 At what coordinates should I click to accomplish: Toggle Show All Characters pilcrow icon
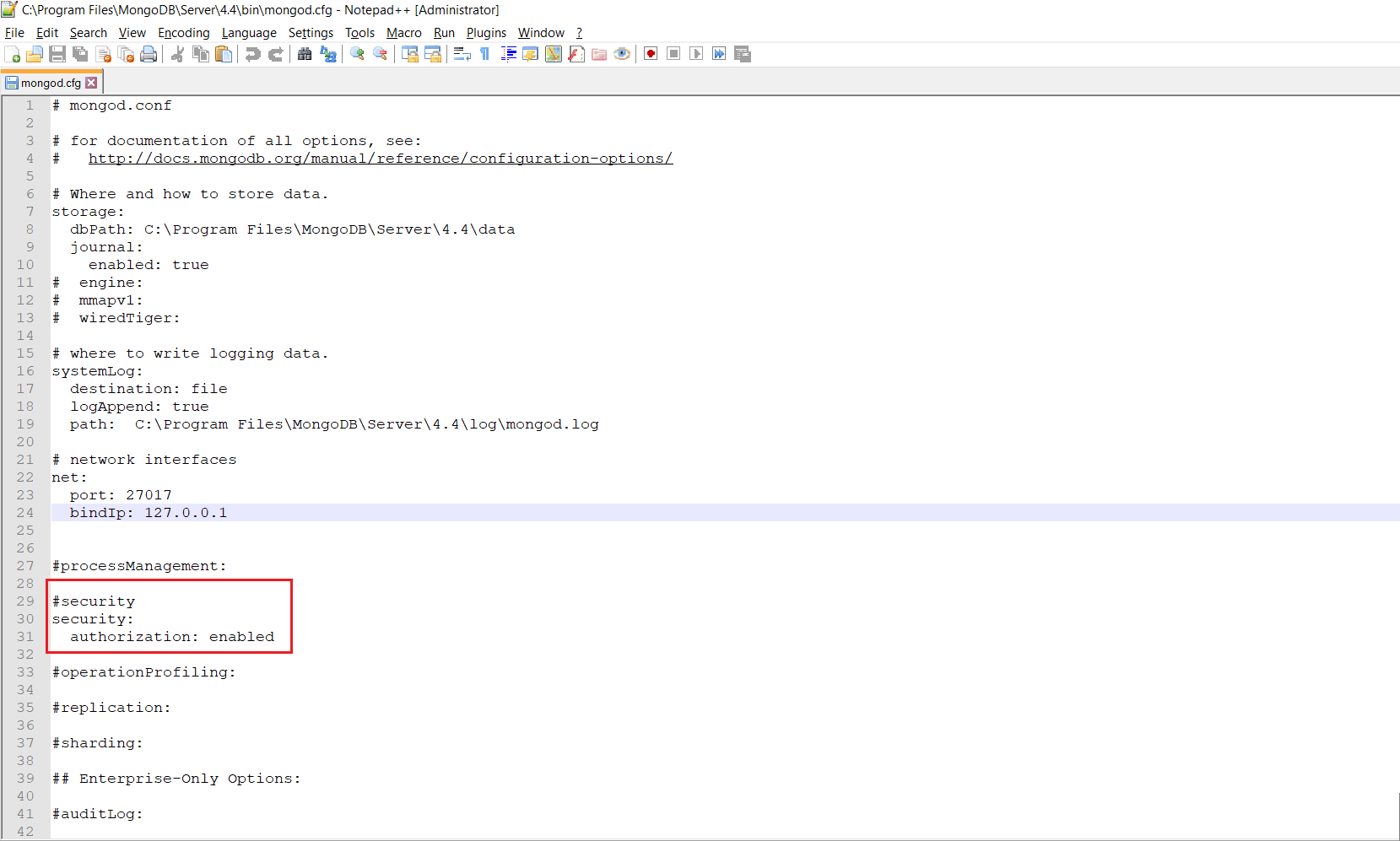click(x=485, y=54)
